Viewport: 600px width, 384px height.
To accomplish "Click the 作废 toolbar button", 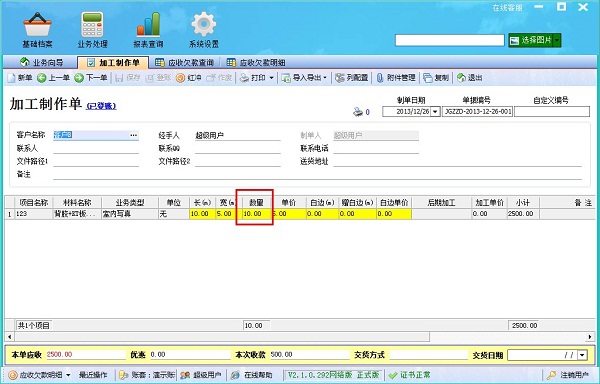I will point(219,78).
